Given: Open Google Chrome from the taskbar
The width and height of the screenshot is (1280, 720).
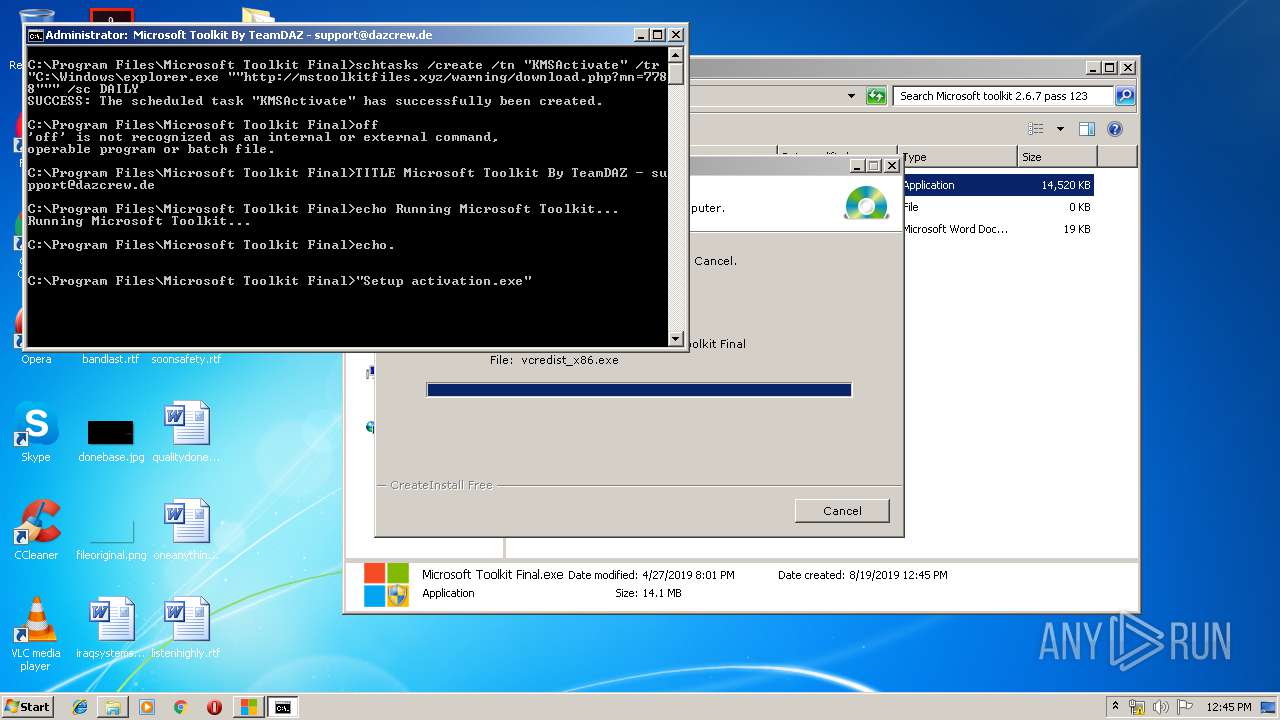Looking at the screenshot, I should click(180, 707).
